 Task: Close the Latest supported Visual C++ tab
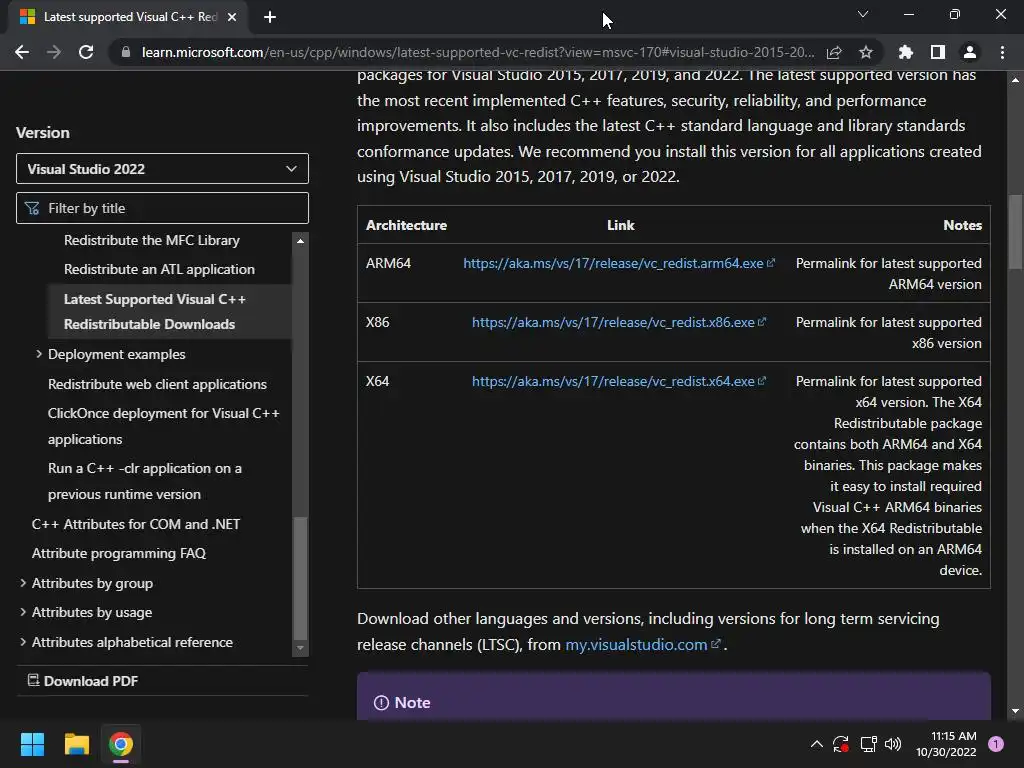[x=232, y=17]
